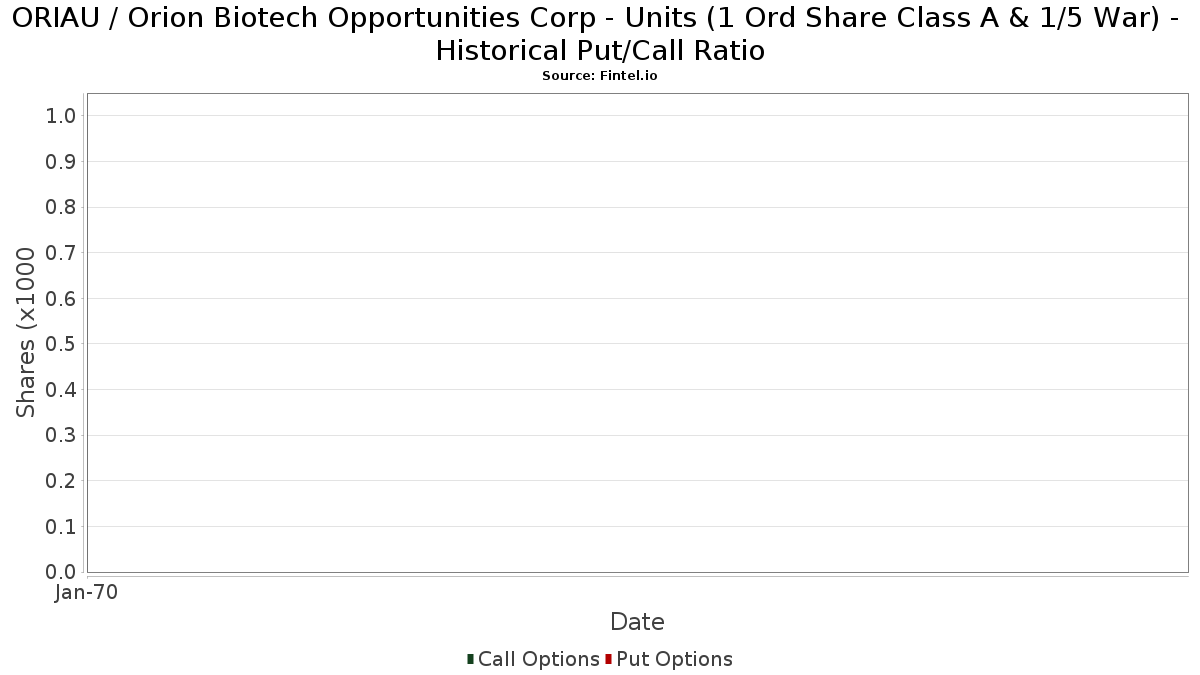This screenshot has height=675, width=1200.
Task: Click the 0.9 y-axis tick label
Action: (61, 162)
